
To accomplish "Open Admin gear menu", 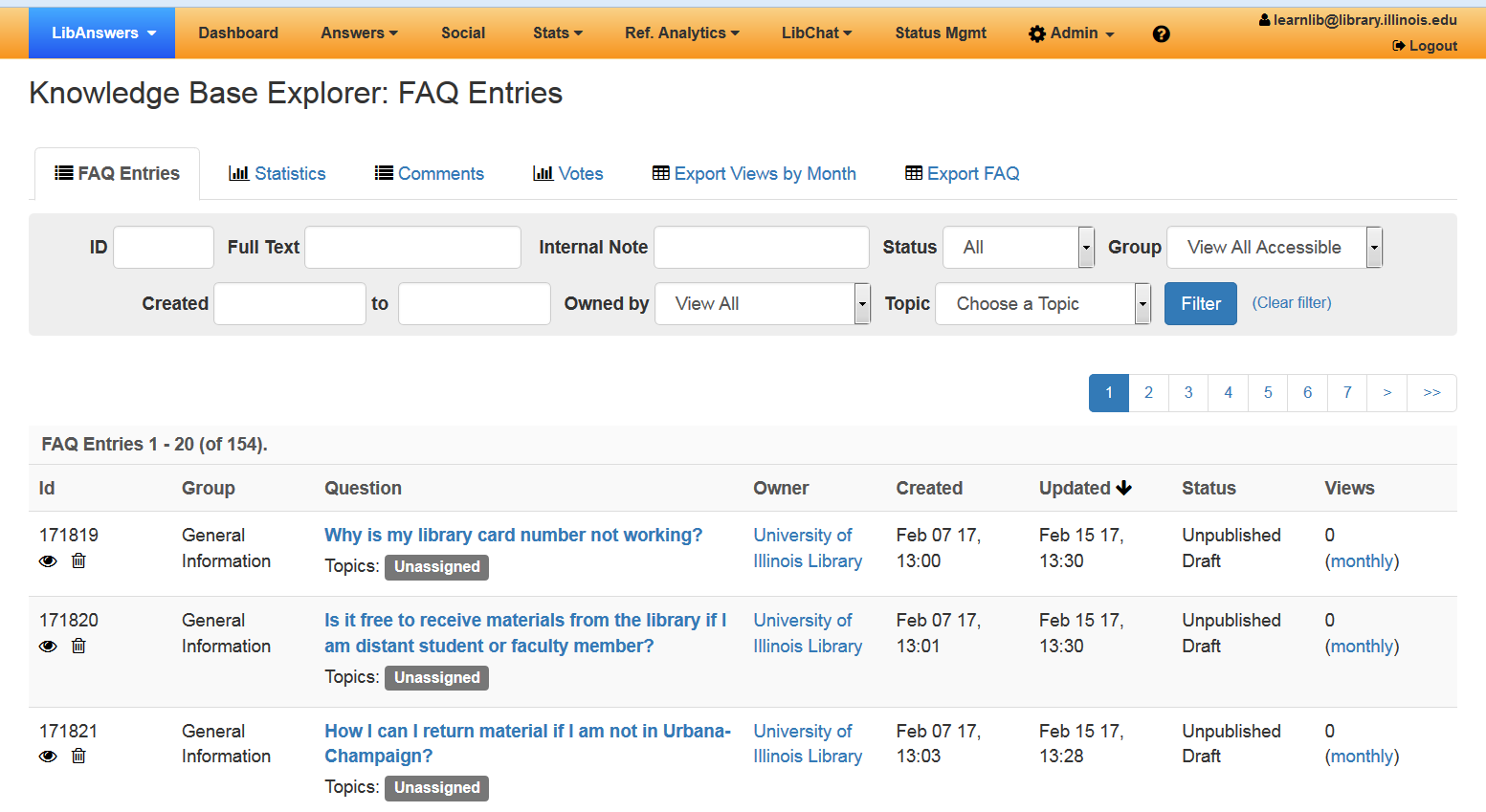I will click(x=1071, y=33).
